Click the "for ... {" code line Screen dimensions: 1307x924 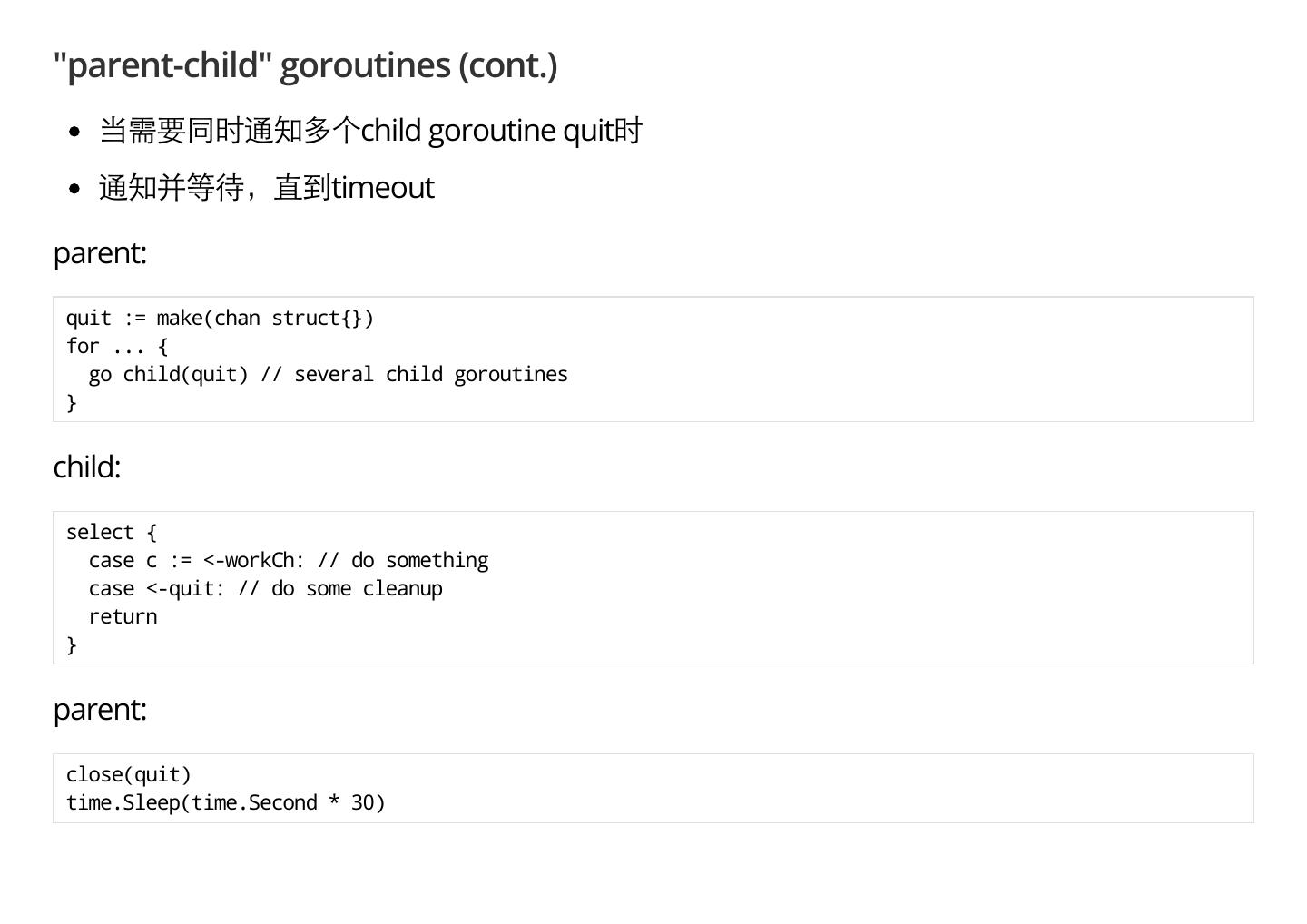pyautogui.click(x=117, y=347)
